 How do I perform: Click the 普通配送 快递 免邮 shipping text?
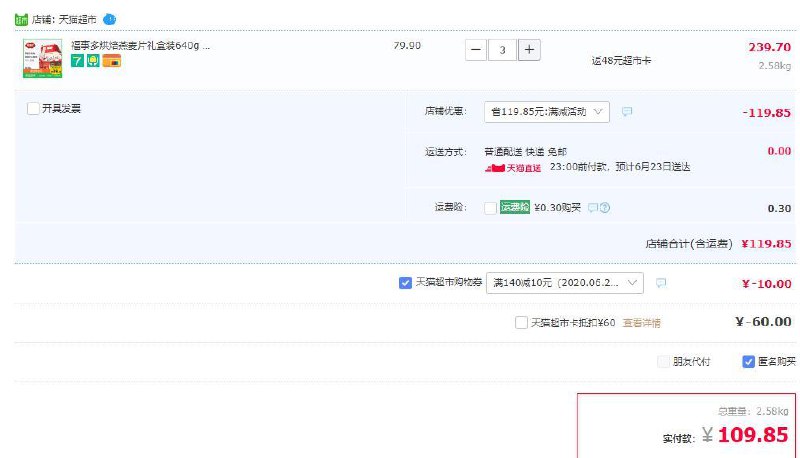526,152
